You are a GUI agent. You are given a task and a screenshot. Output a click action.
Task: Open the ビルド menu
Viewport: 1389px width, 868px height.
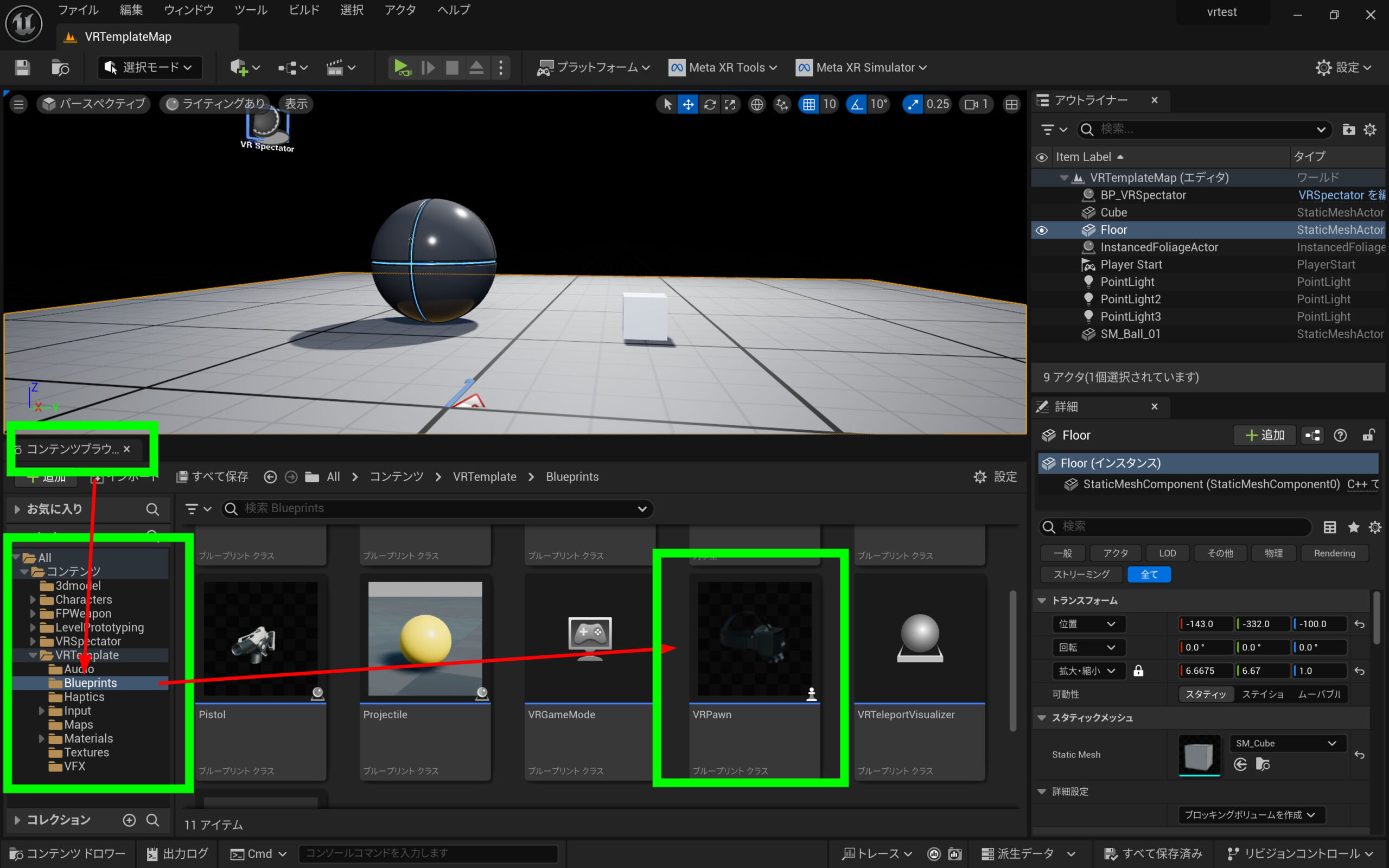point(304,10)
